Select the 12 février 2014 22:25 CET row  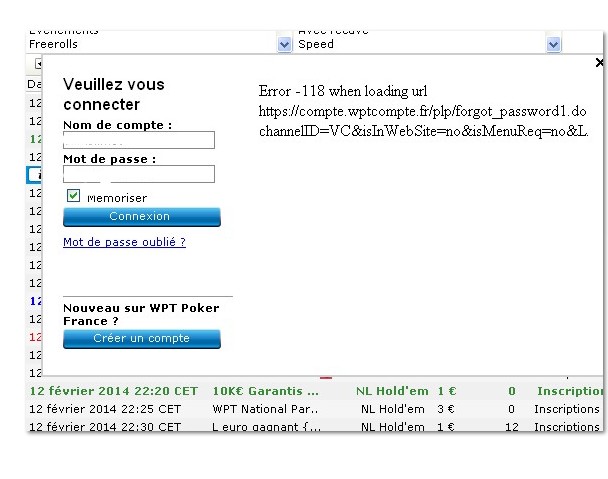(x=315, y=409)
